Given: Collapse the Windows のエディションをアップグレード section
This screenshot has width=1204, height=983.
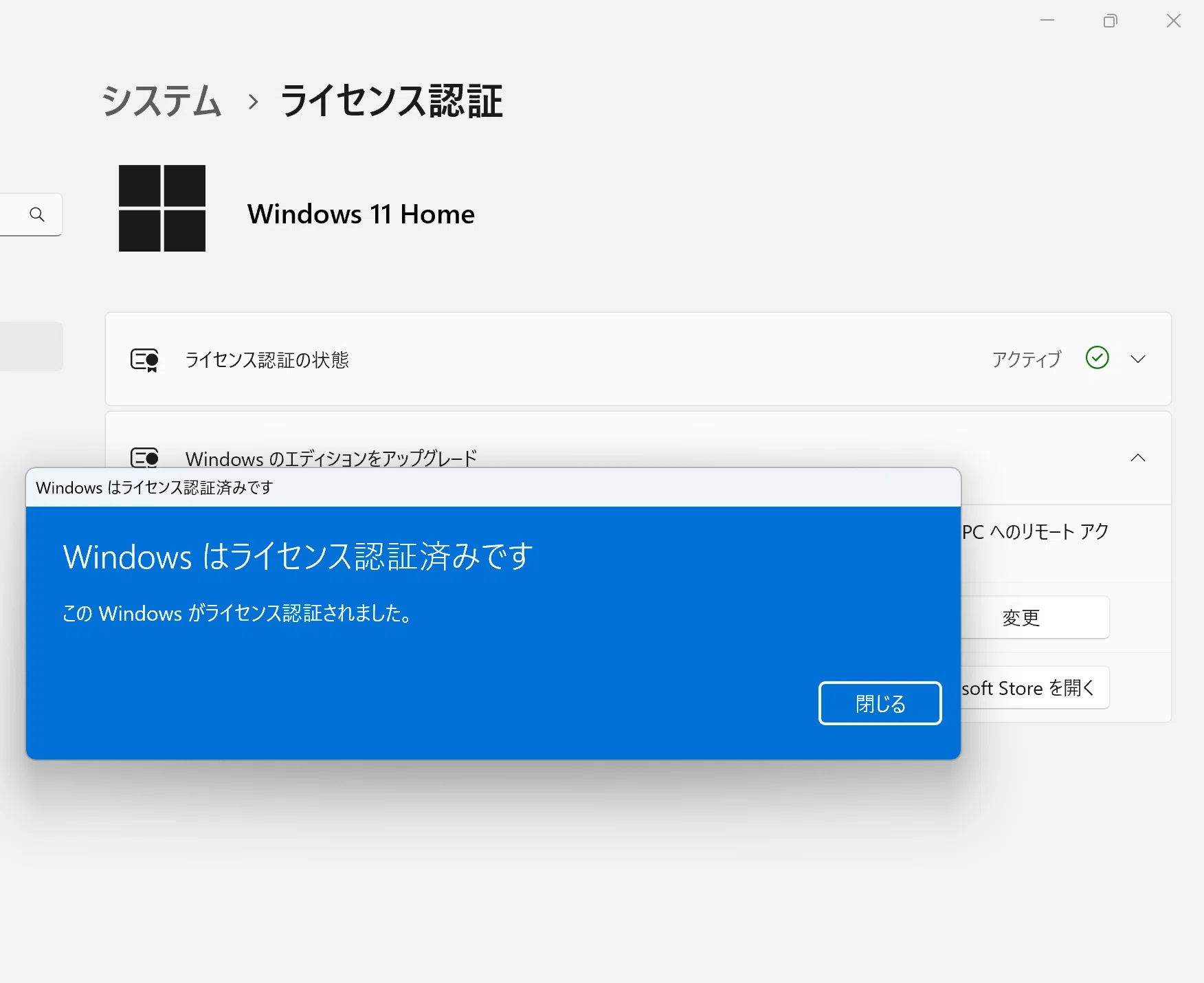Looking at the screenshot, I should pos(1138,458).
